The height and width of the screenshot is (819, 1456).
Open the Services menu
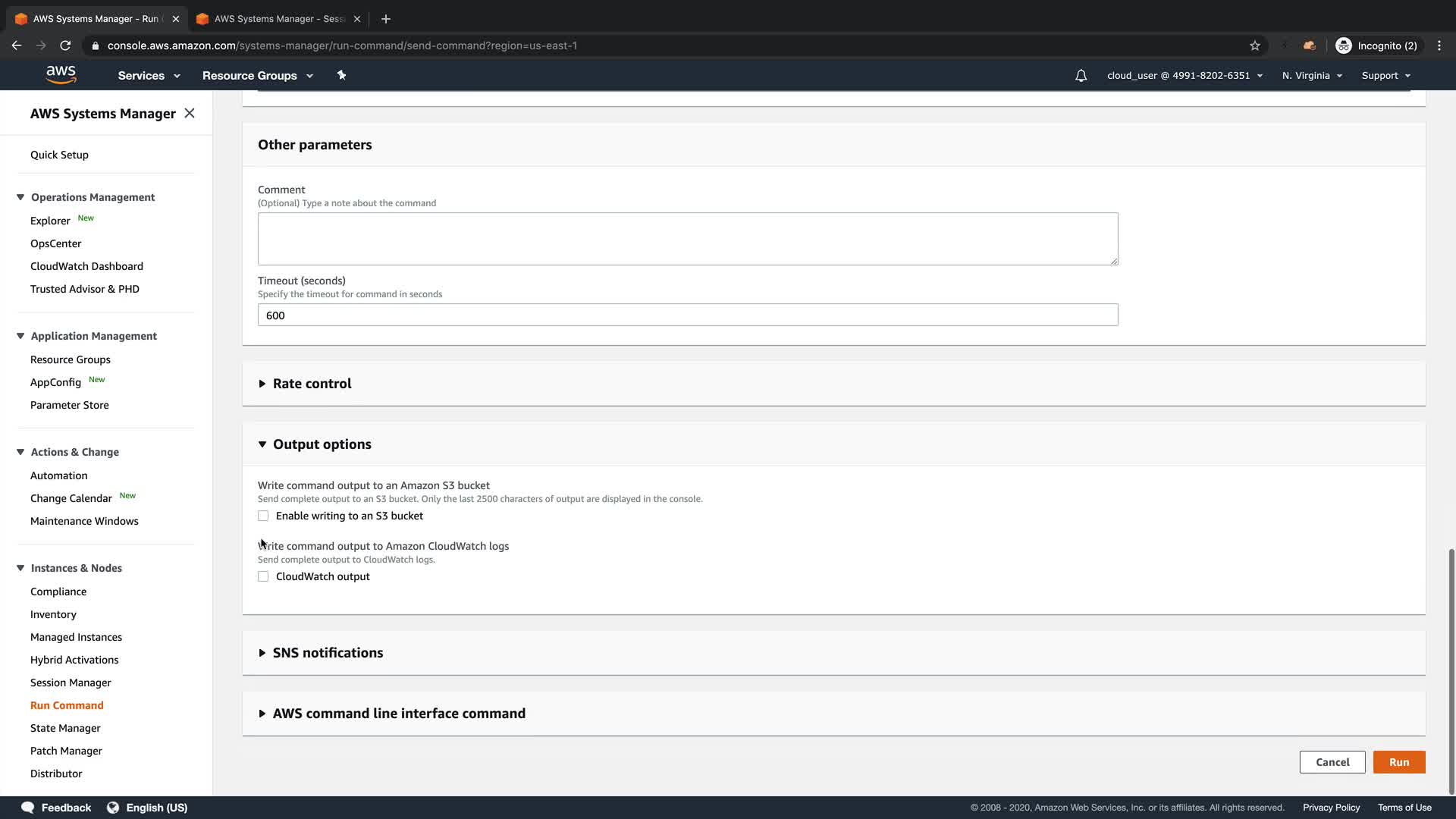[x=149, y=76]
